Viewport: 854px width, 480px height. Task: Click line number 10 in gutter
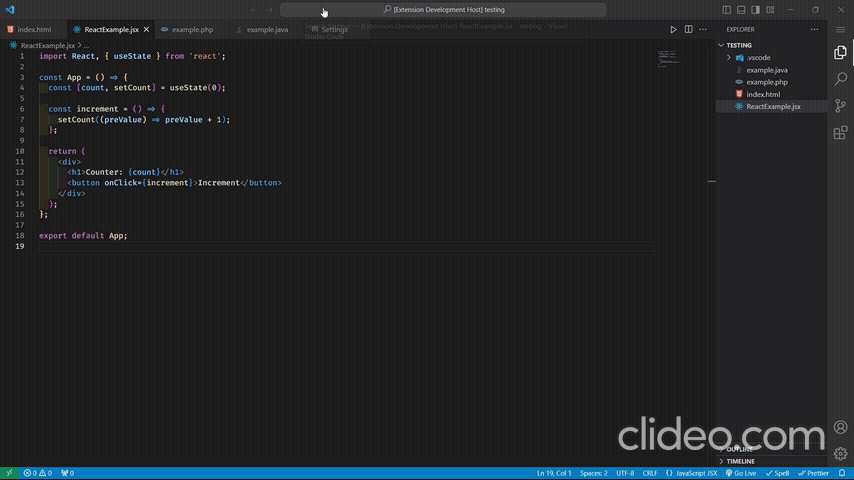click(x=20, y=151)
